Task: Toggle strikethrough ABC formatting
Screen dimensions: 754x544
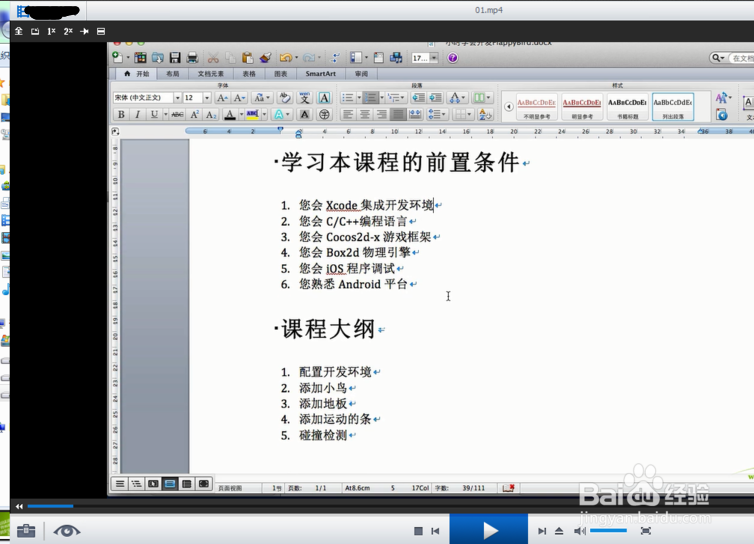Action: coord(177,114)
